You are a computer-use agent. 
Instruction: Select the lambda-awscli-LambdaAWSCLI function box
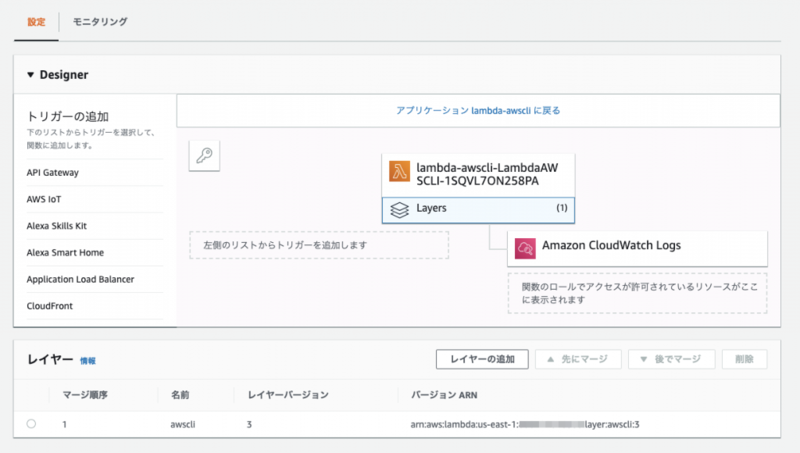(478, 175)
